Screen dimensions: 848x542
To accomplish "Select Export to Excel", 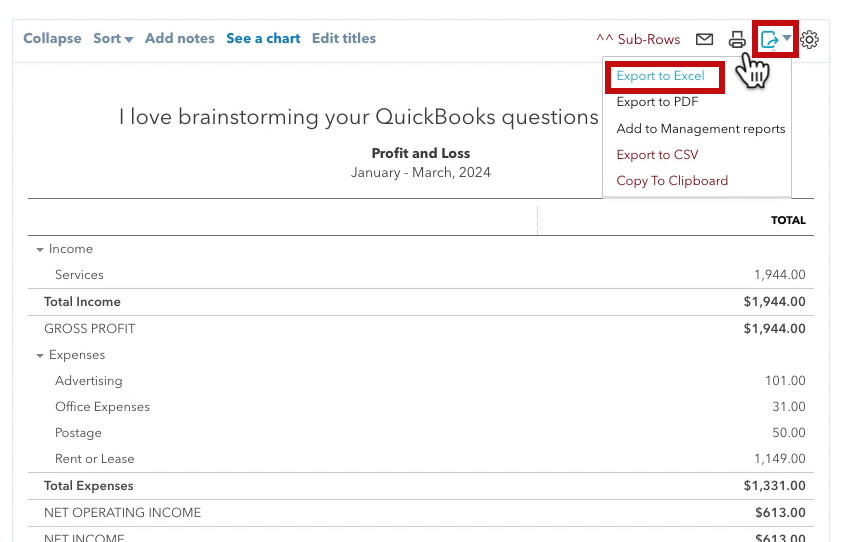I will pyautogui.click(x=660, y=76).
